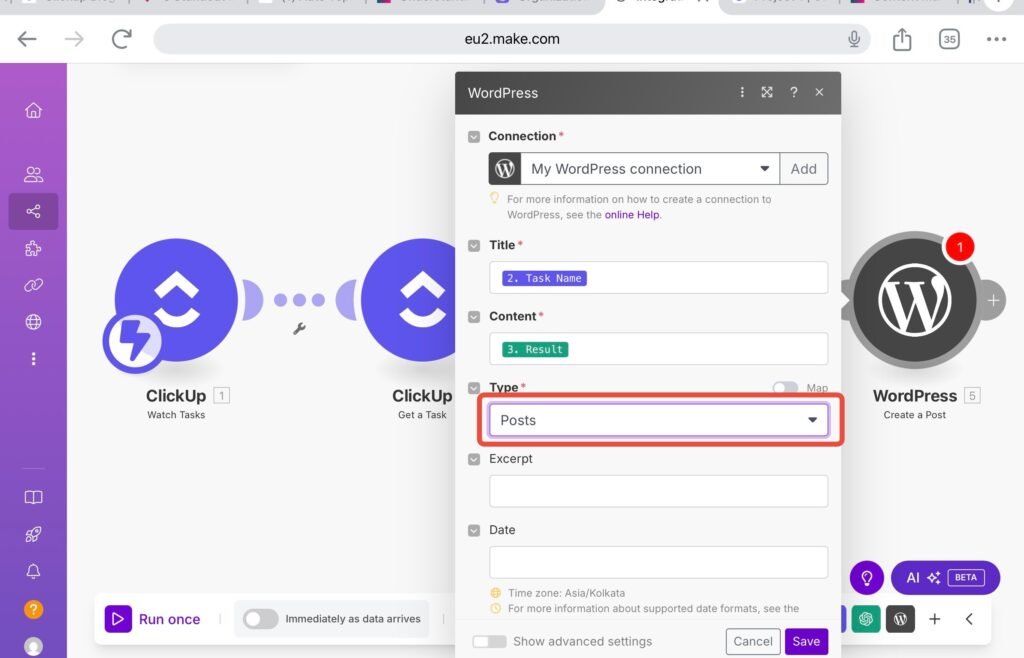This screenshot has height=658, width=1024.
Task: Open WordPress panel three-dot options
Action: point(742,92)
